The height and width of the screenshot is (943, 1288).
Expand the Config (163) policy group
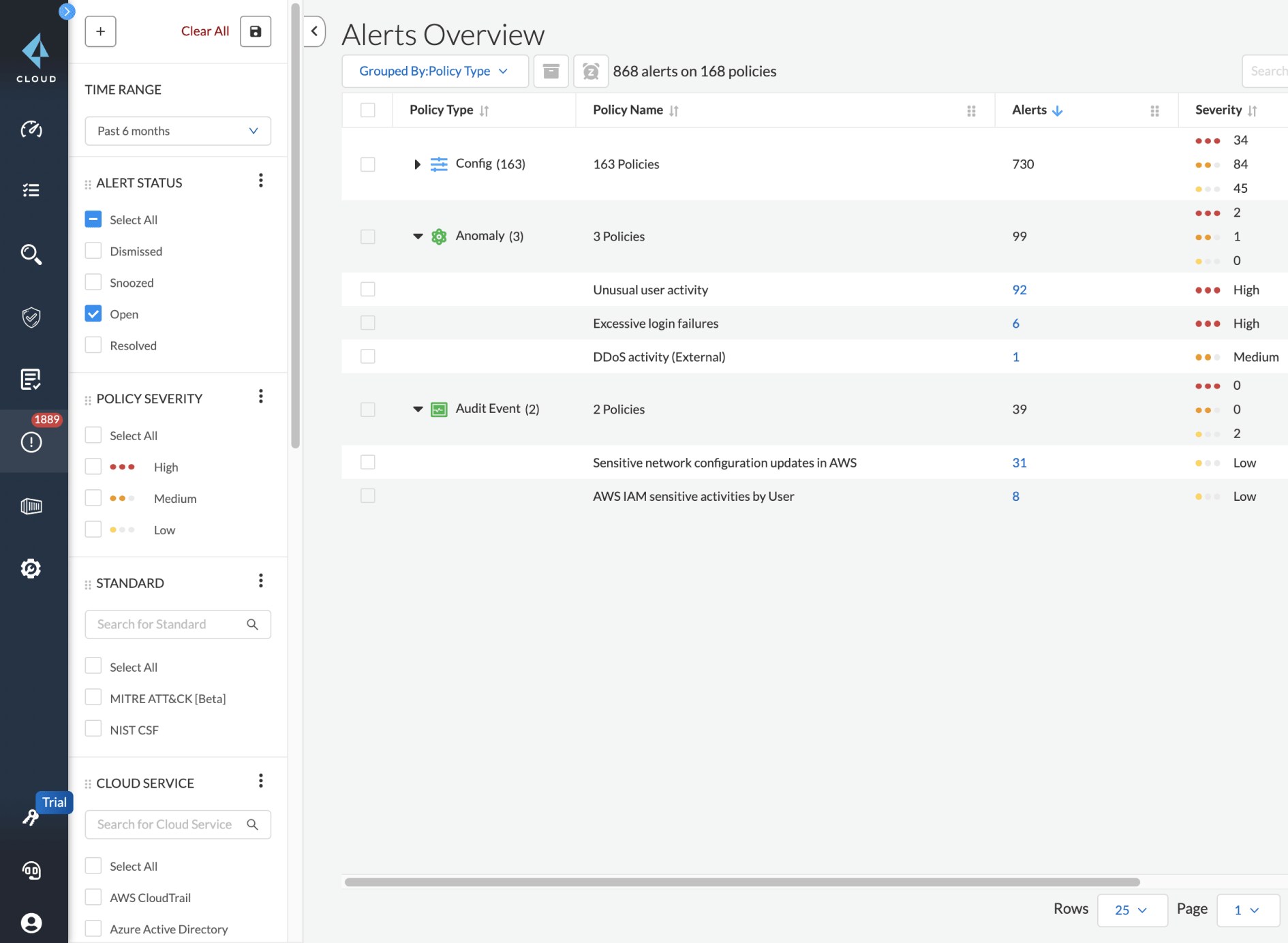(x=417, y=164)
